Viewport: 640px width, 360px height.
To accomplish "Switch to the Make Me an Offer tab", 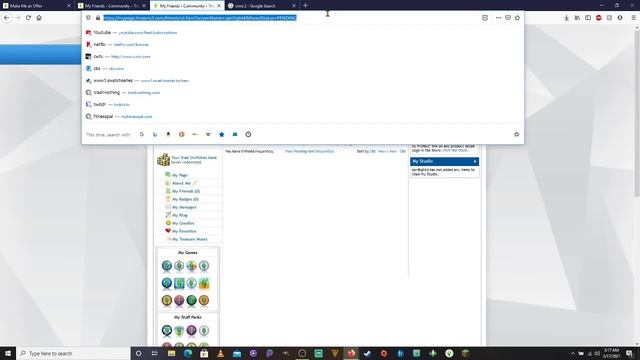I will pos(37,6).
